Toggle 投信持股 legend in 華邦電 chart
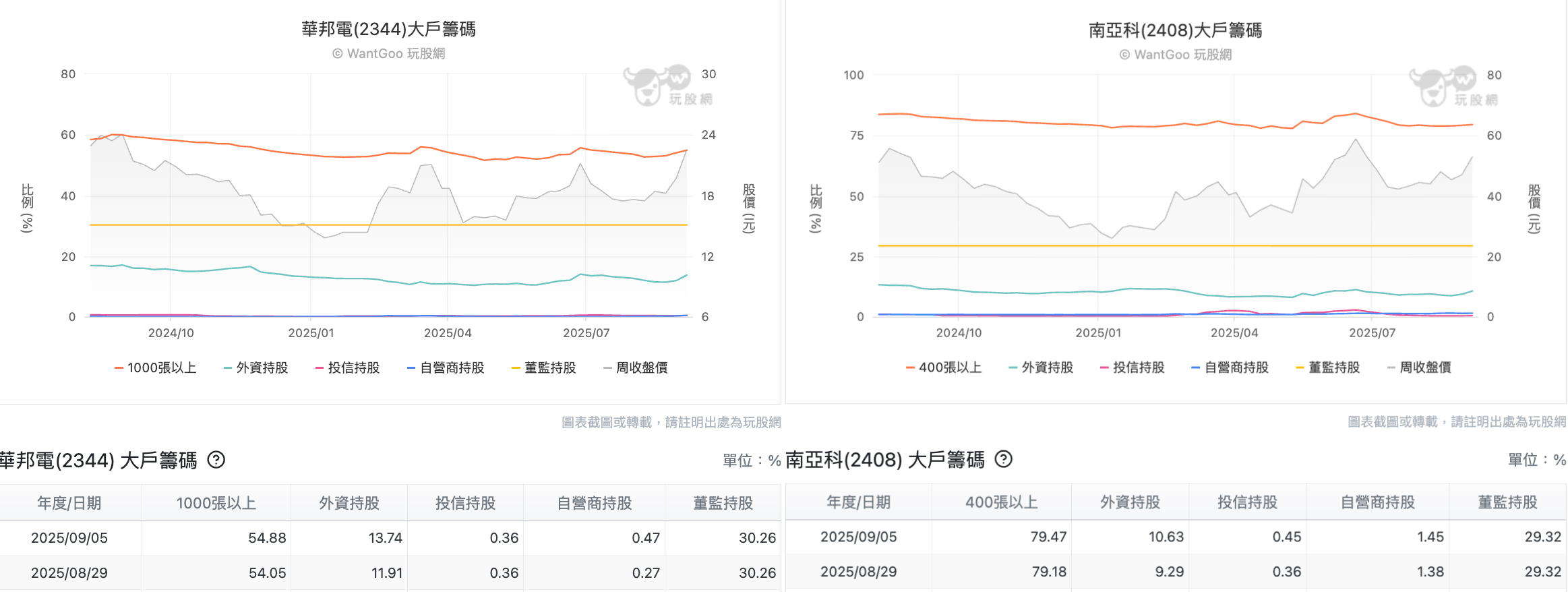The height and width of the screenshot is (592, 1568). point(348,367)
